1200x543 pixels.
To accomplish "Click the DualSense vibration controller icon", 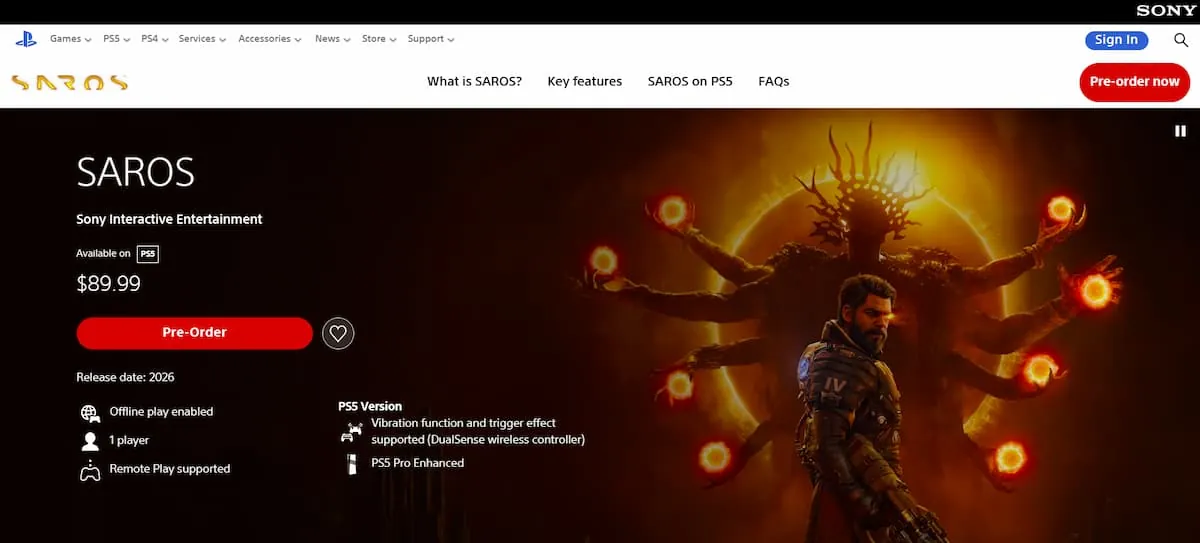I will (x=351, y=432).
